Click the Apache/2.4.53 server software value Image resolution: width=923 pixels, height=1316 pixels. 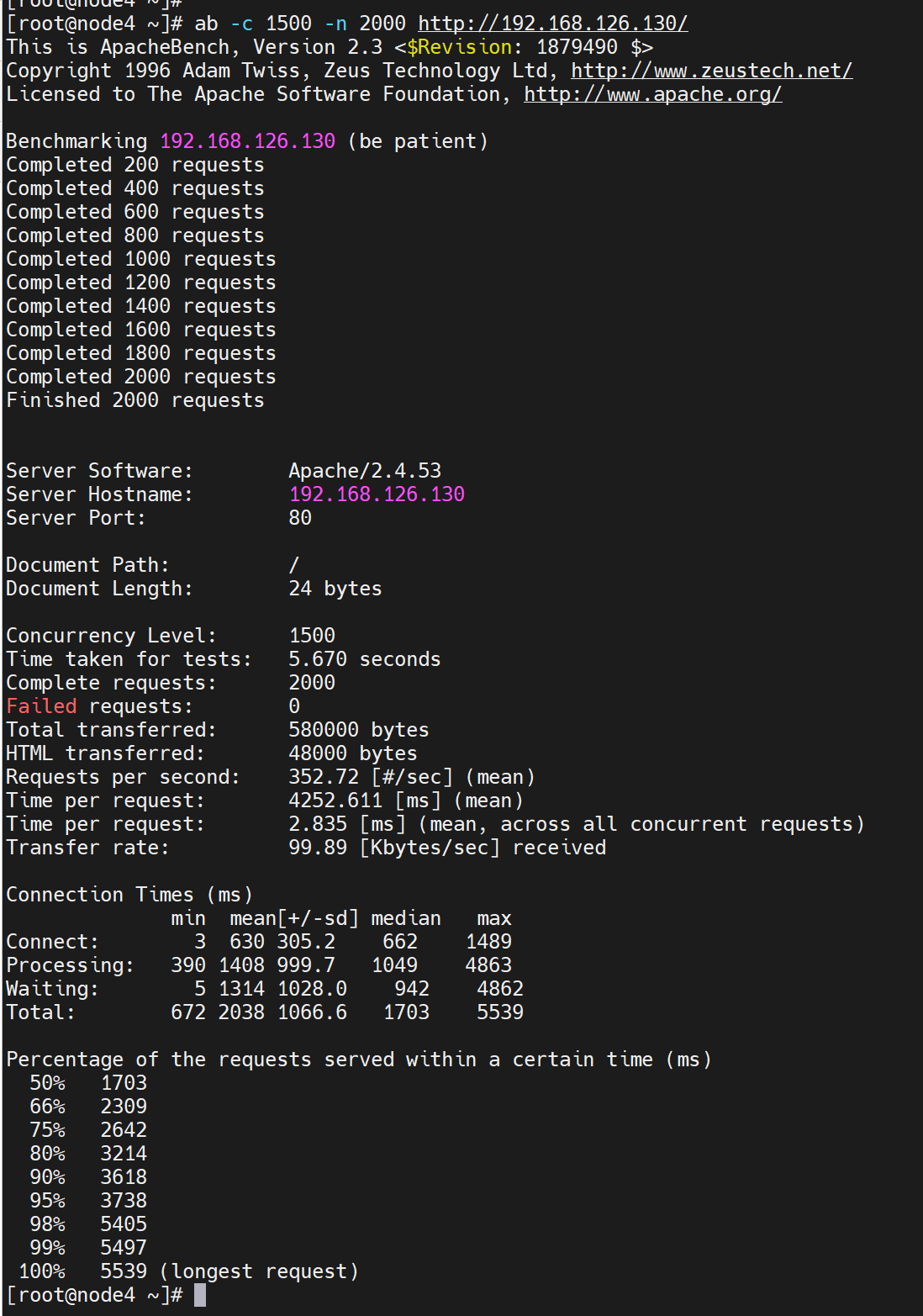[365, 471]
